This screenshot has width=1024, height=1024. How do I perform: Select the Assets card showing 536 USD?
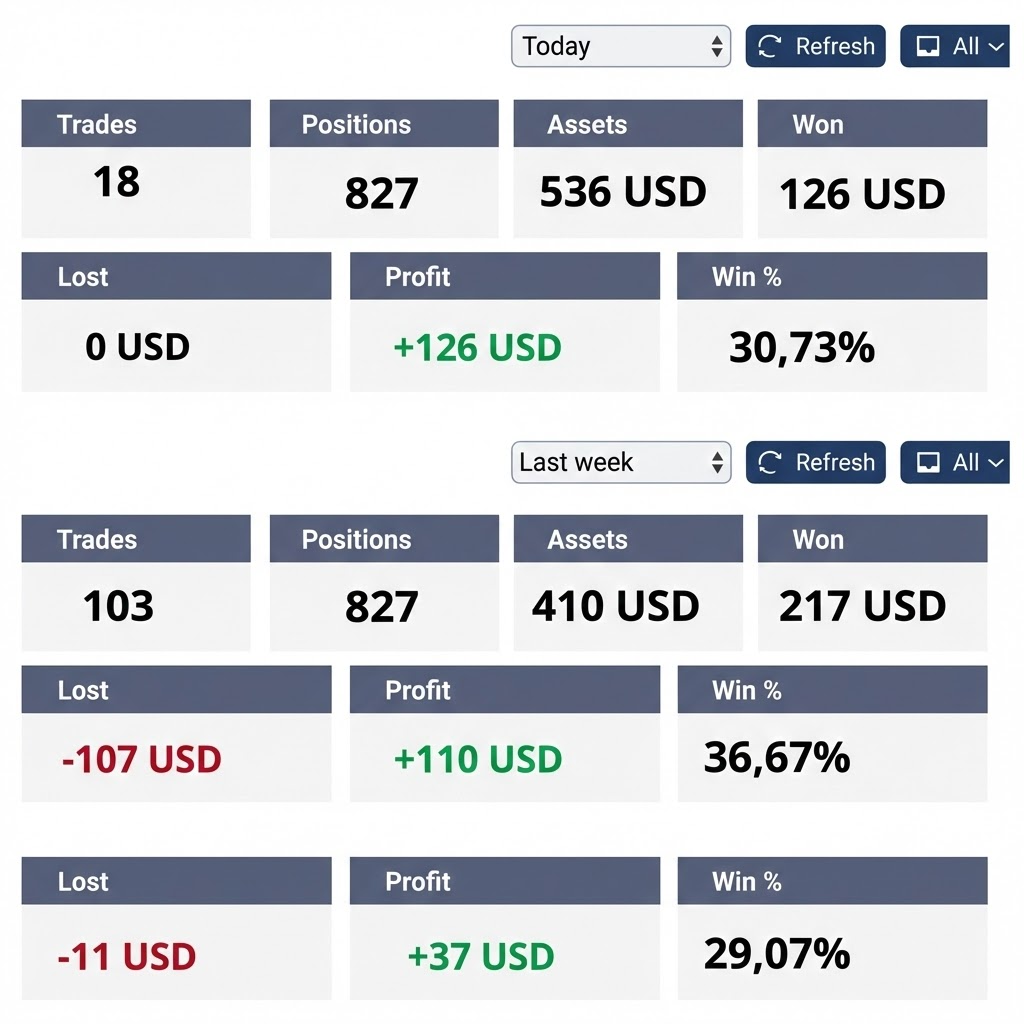click(x=627, y=168)
